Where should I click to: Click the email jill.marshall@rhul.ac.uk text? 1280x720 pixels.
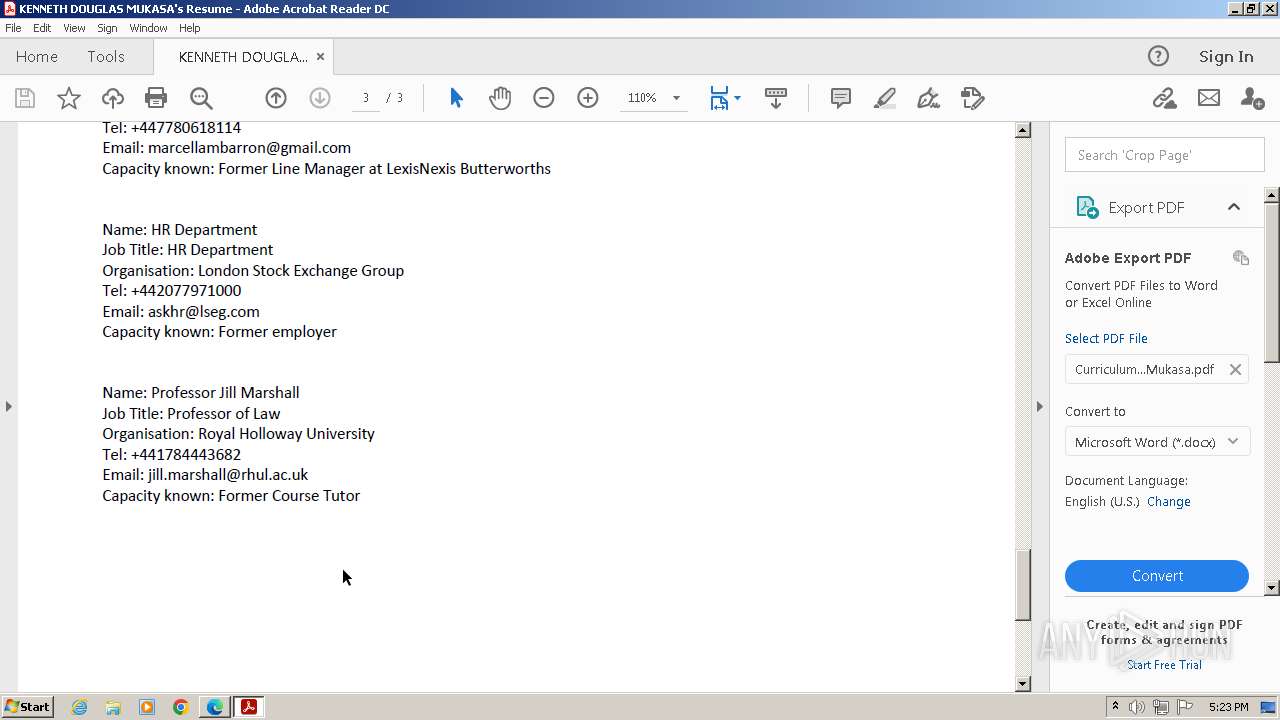click(228, 475)
